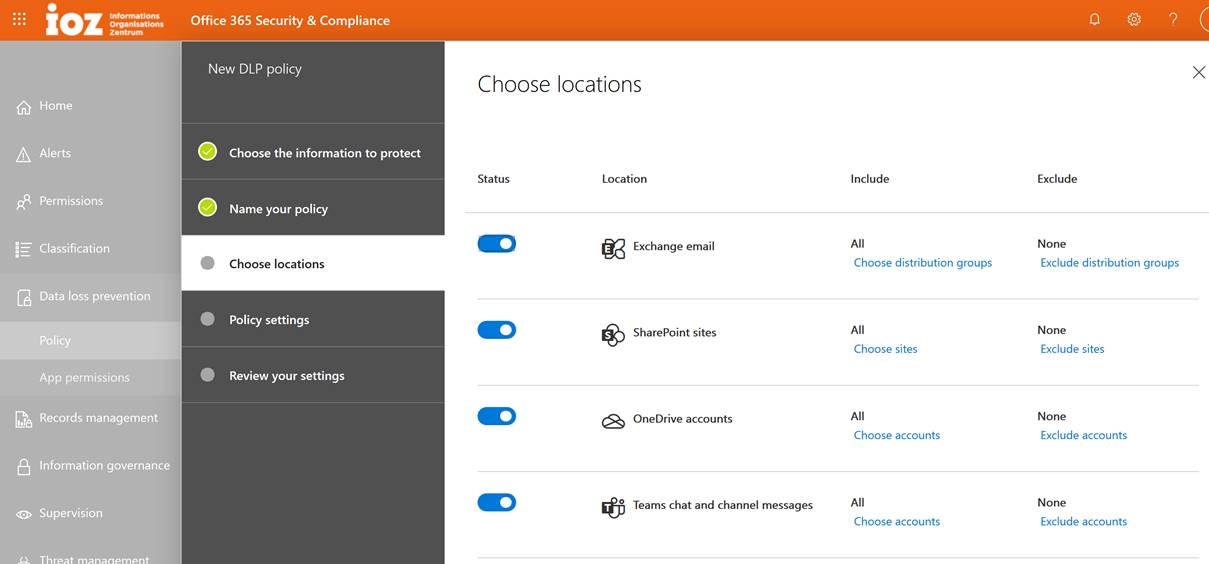
Task: Disable Teams chat and channel messages switch
Action: pos(497,502)
